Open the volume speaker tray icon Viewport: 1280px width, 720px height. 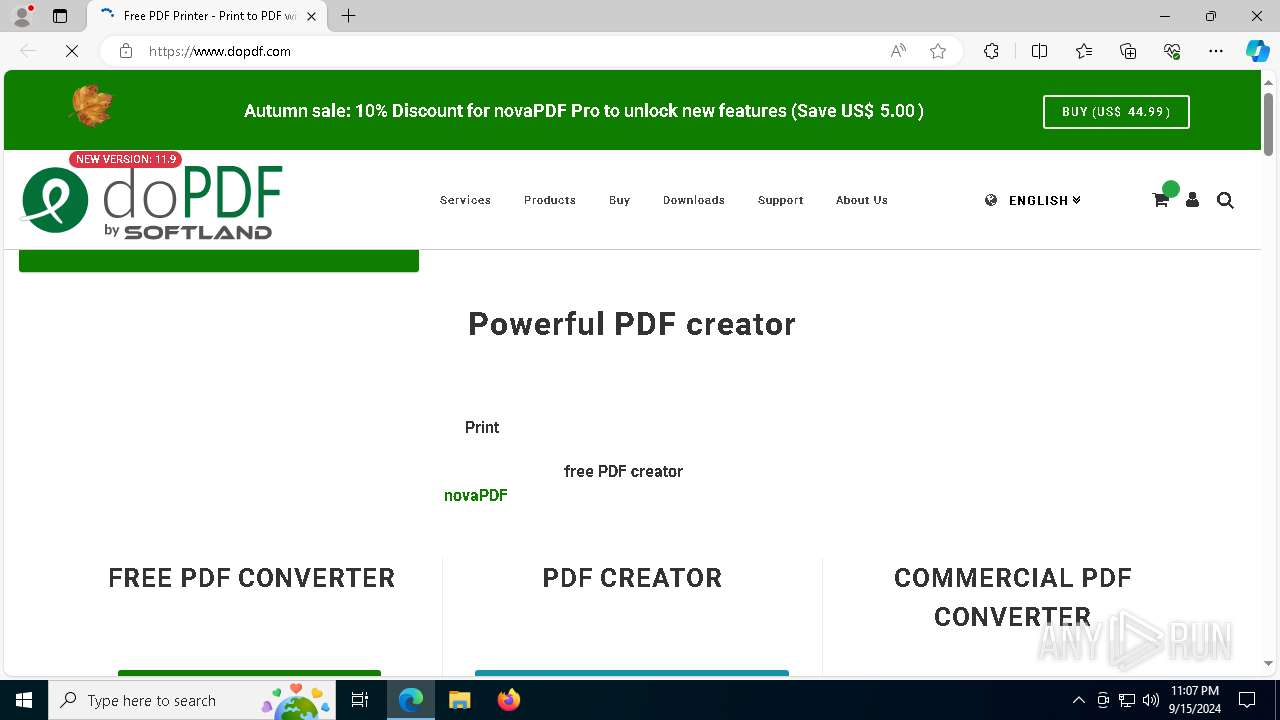[1150, 700]
